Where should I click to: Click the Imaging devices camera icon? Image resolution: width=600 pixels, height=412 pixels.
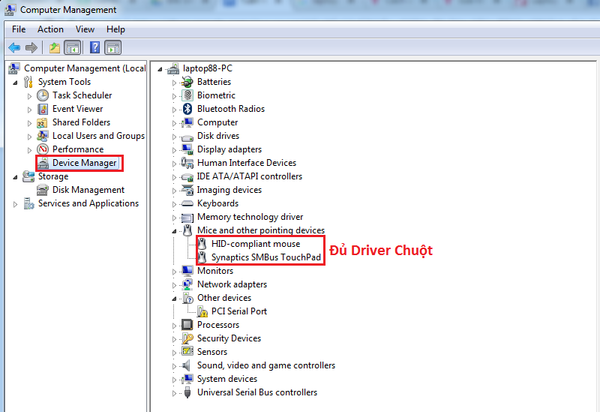[x=188, y=190]
